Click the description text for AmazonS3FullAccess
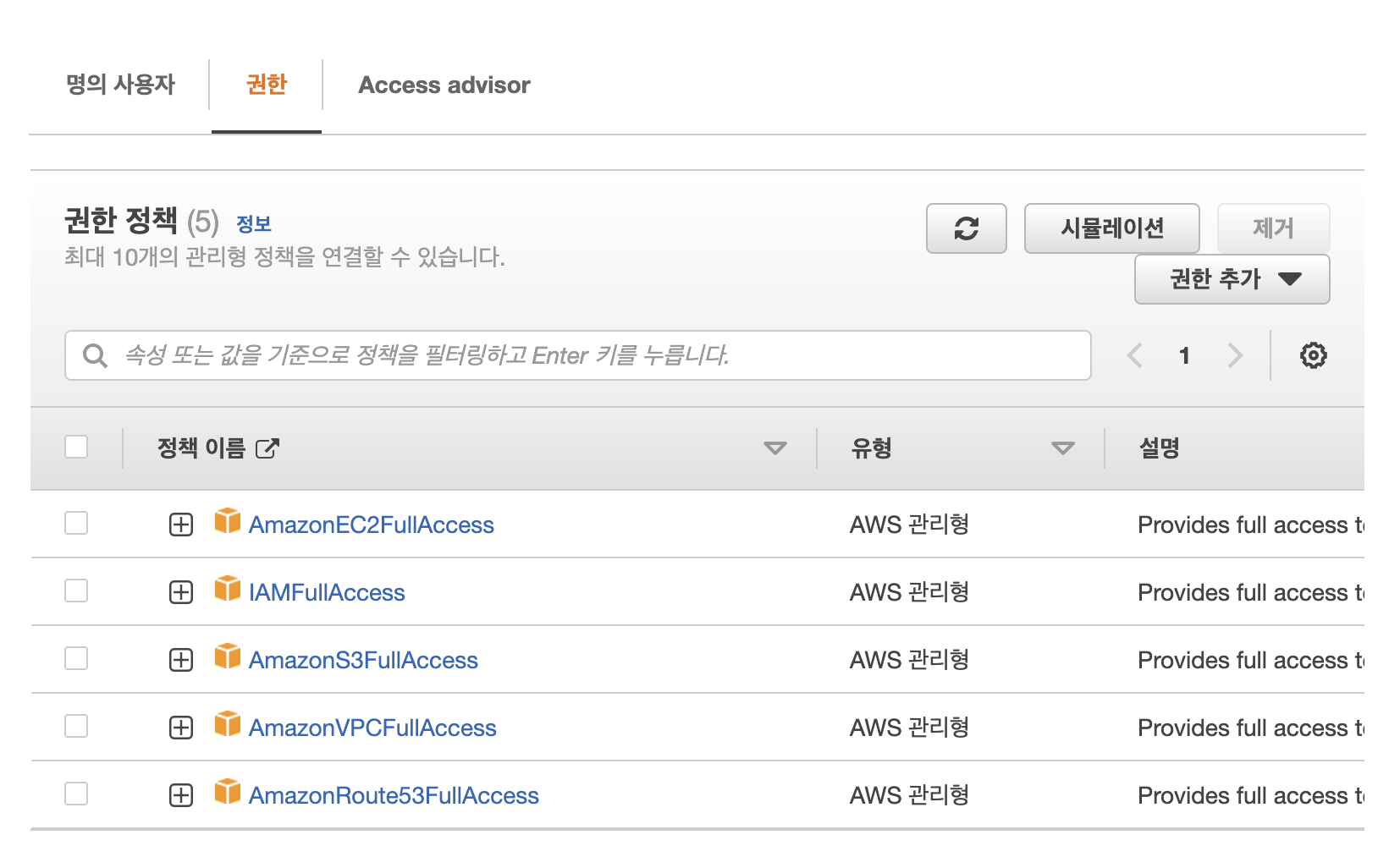 pyautogui.click(x=1251, y=660)
